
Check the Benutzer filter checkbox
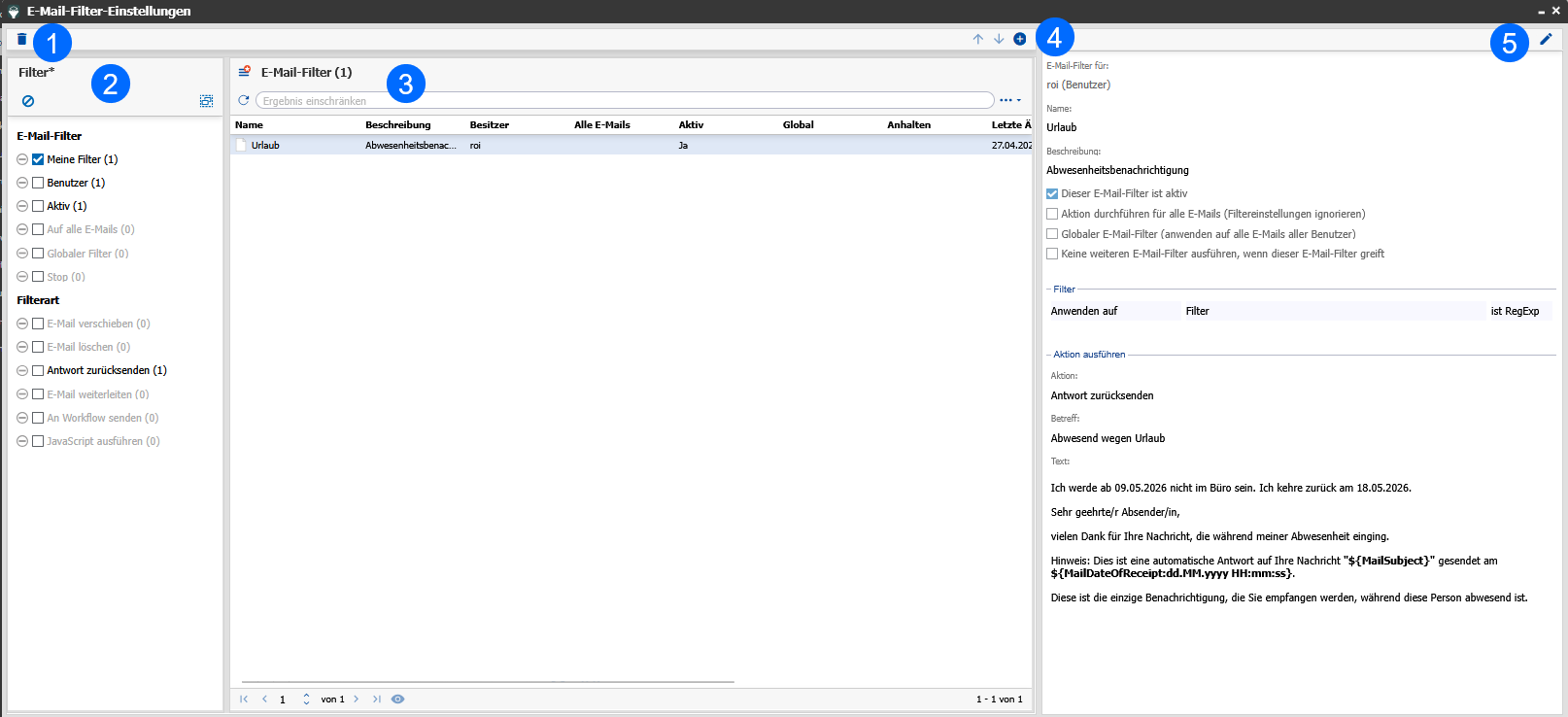38,183
